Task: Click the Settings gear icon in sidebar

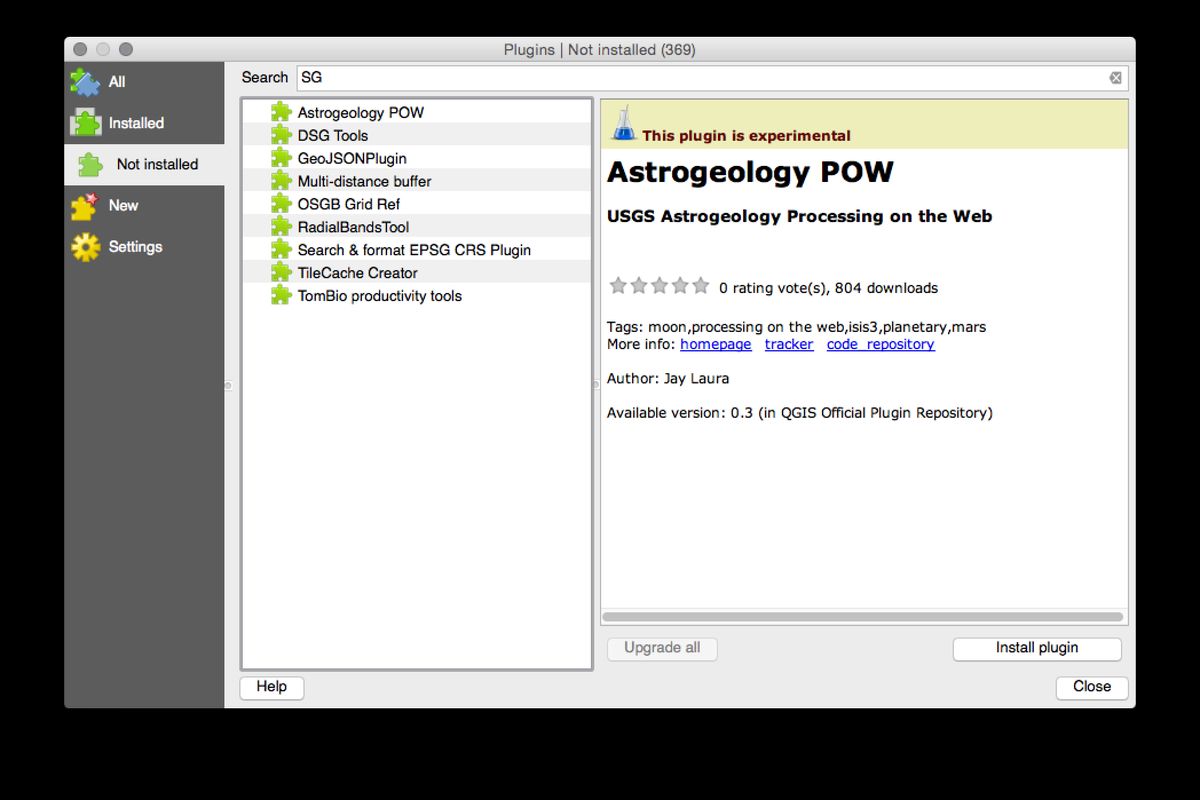Action: (x=86, y=247)
